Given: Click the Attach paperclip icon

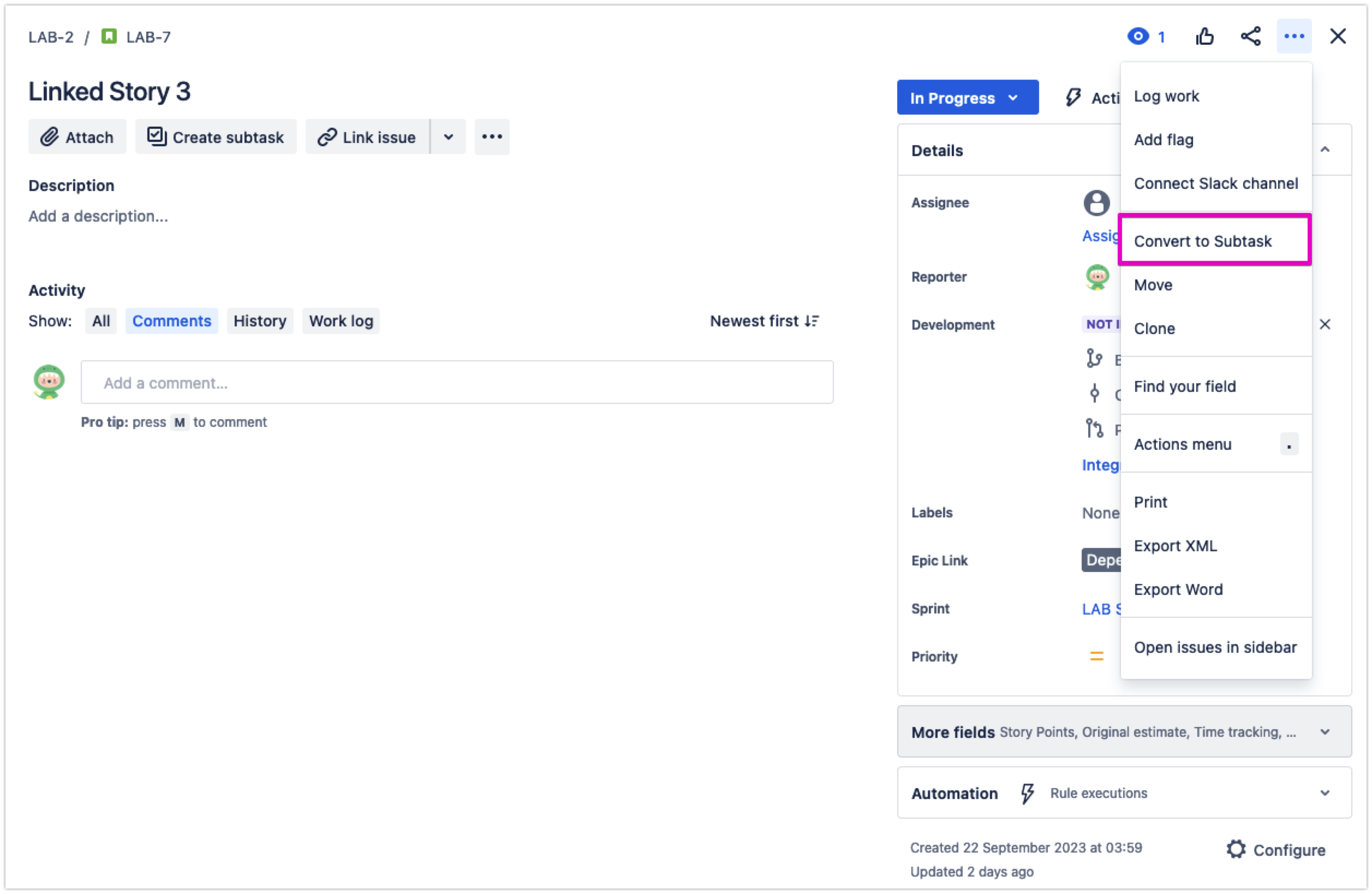Looking at the screenshot, I should tap(49, 137).
